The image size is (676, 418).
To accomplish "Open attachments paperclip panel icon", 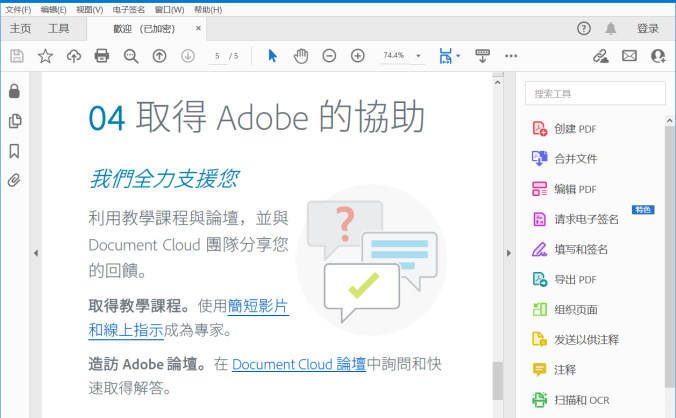I will click(14, 180).
